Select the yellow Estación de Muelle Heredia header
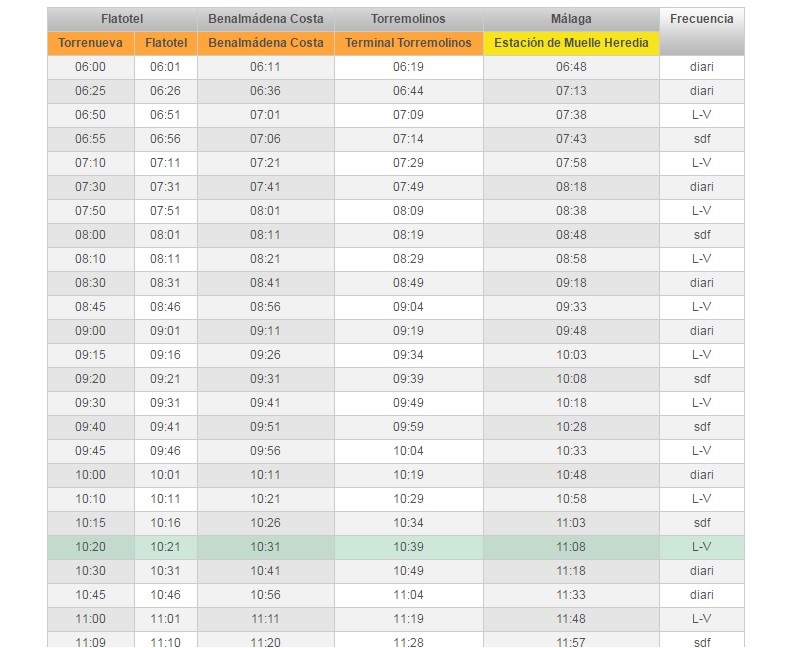 571,43
